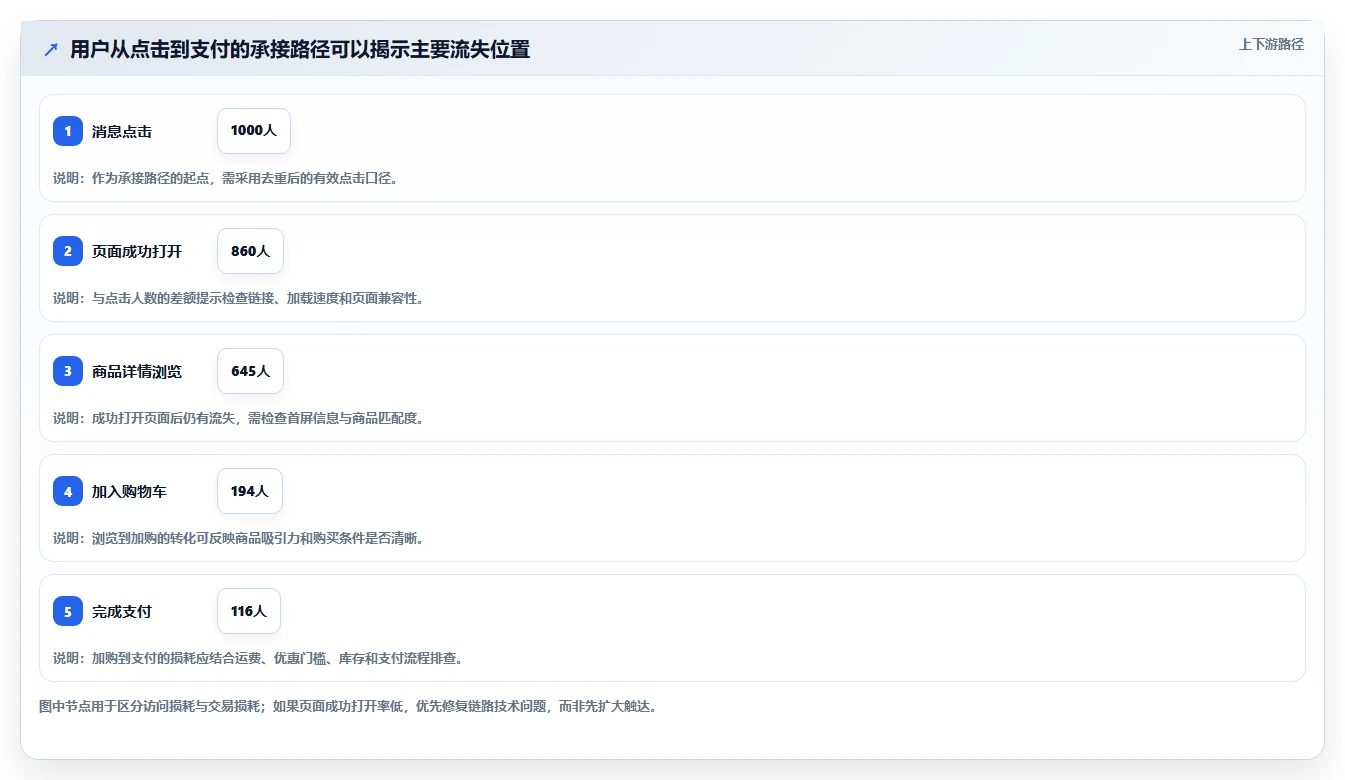Click the step 3 number badge
Viewport: 1345px width, 780px height.
click(68, 371)
